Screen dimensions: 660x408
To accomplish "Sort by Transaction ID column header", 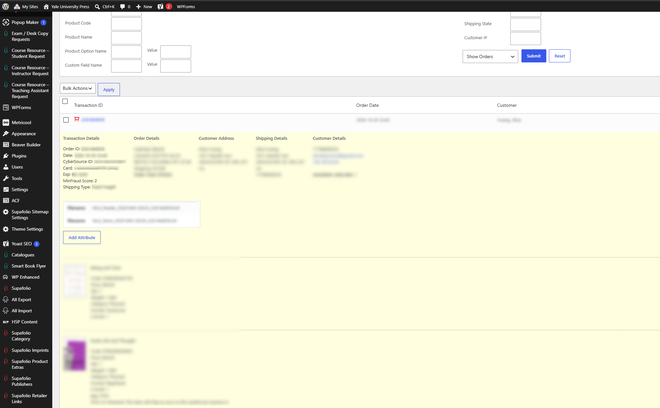I will pos(88,105).
